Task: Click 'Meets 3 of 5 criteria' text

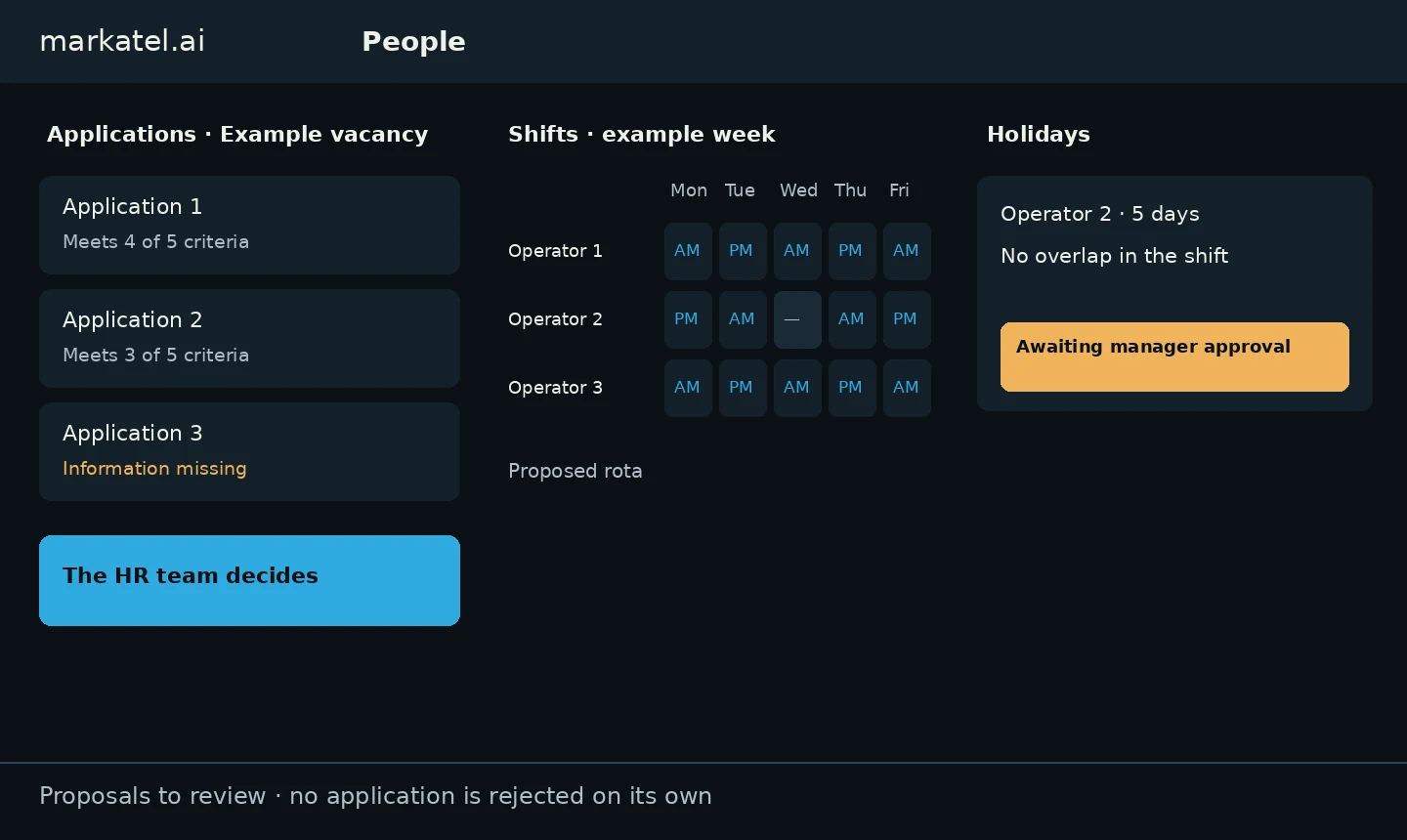Action: [x=155, y=356]
